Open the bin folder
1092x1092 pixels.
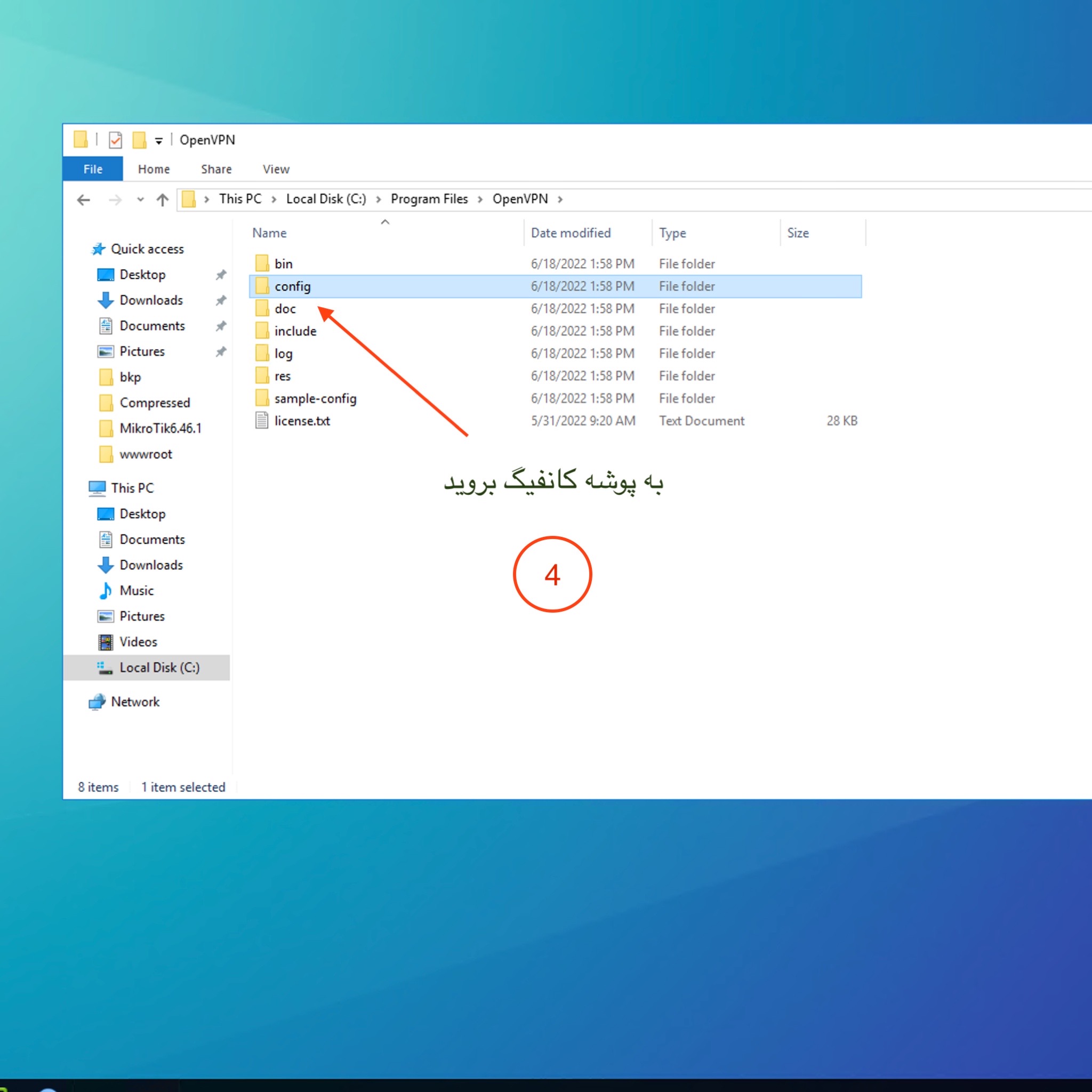coord(284,263)
